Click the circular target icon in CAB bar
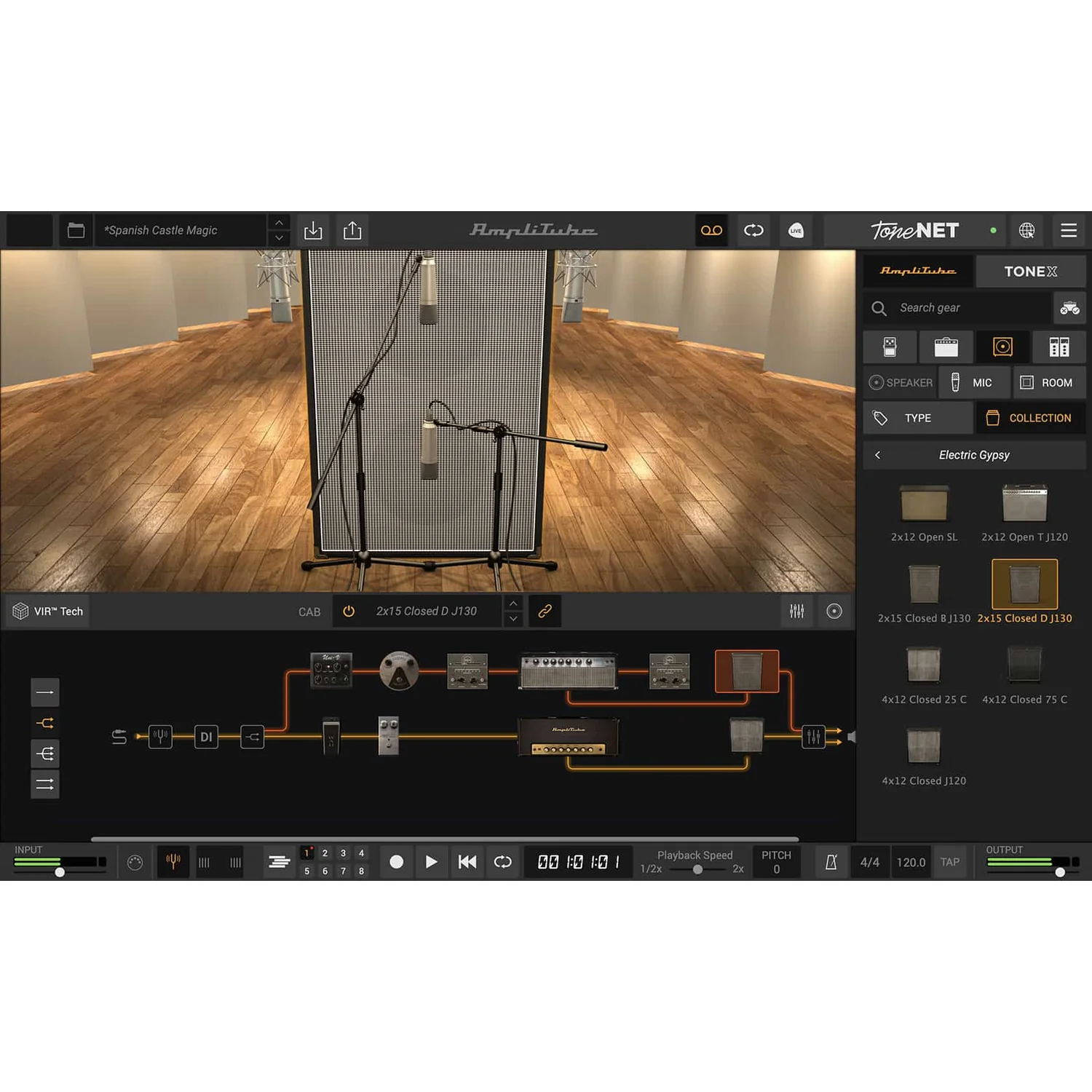The width and height of the screenshot is (1092, 1092). click(834, 612)
